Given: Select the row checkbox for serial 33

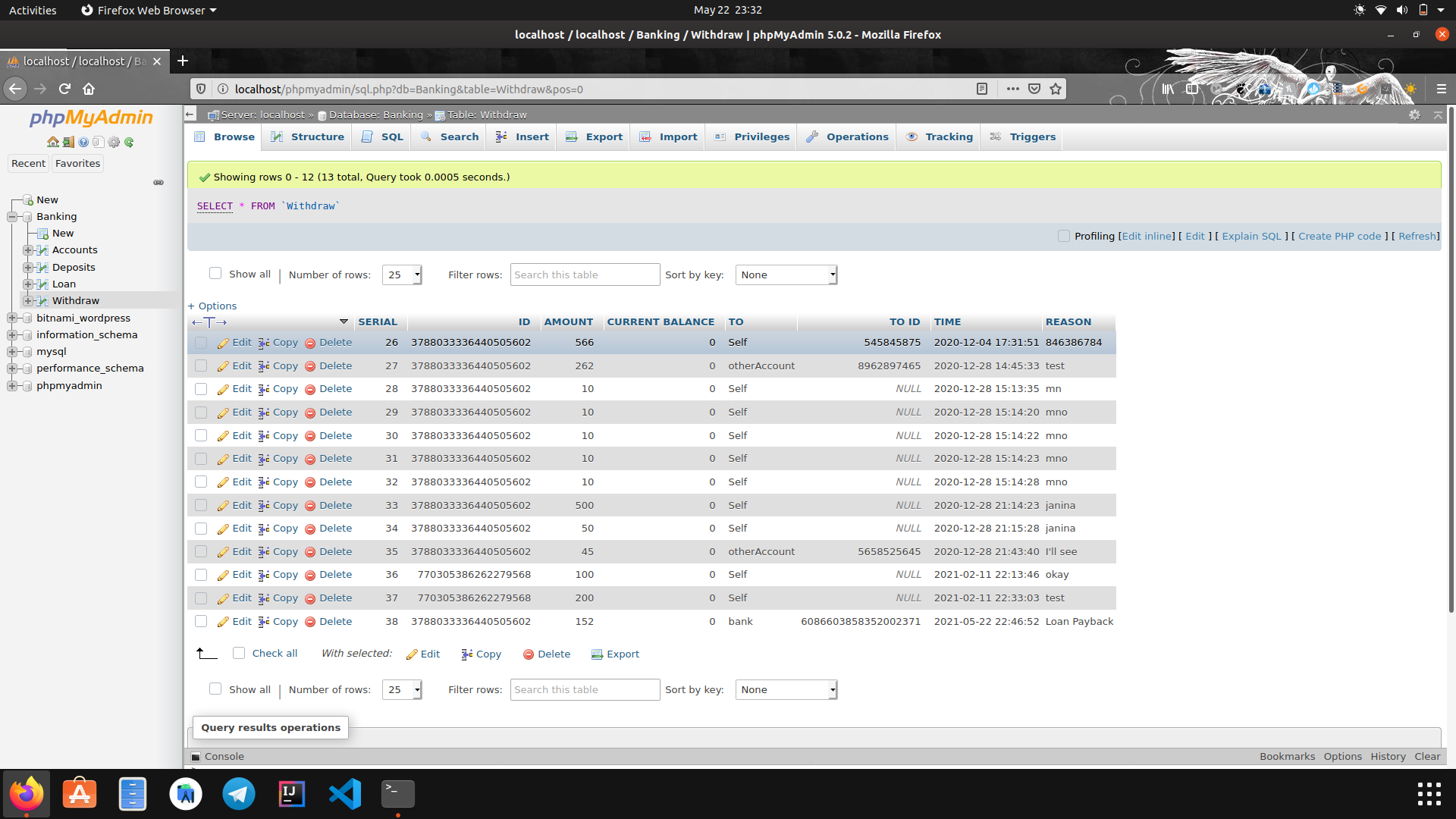Looking at the screenshot, I should click(x=201, y=506).
